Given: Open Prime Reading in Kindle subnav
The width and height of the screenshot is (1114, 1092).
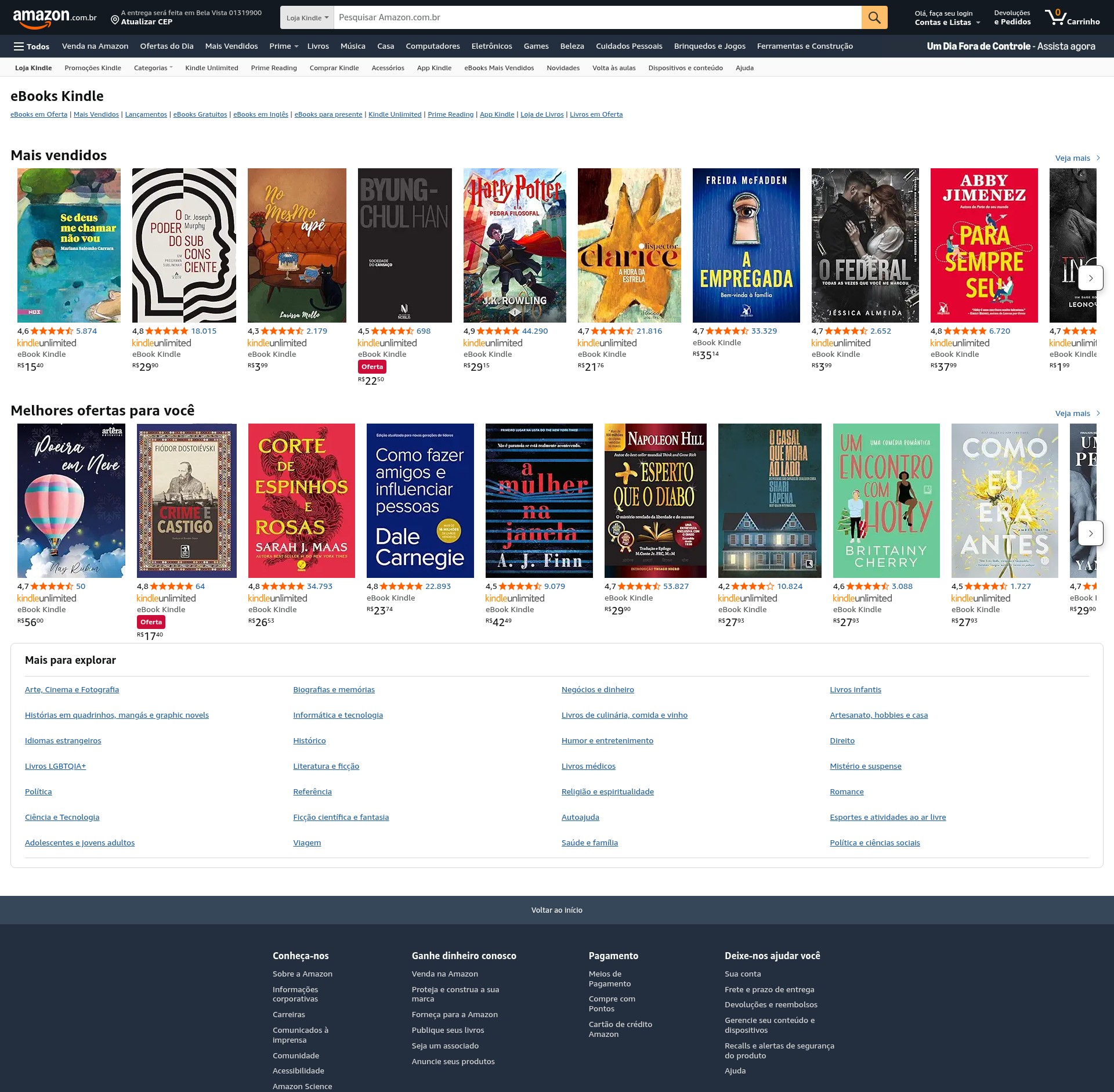Looking at the screenshot, I should pyautogui.click(x=274, y=68).
